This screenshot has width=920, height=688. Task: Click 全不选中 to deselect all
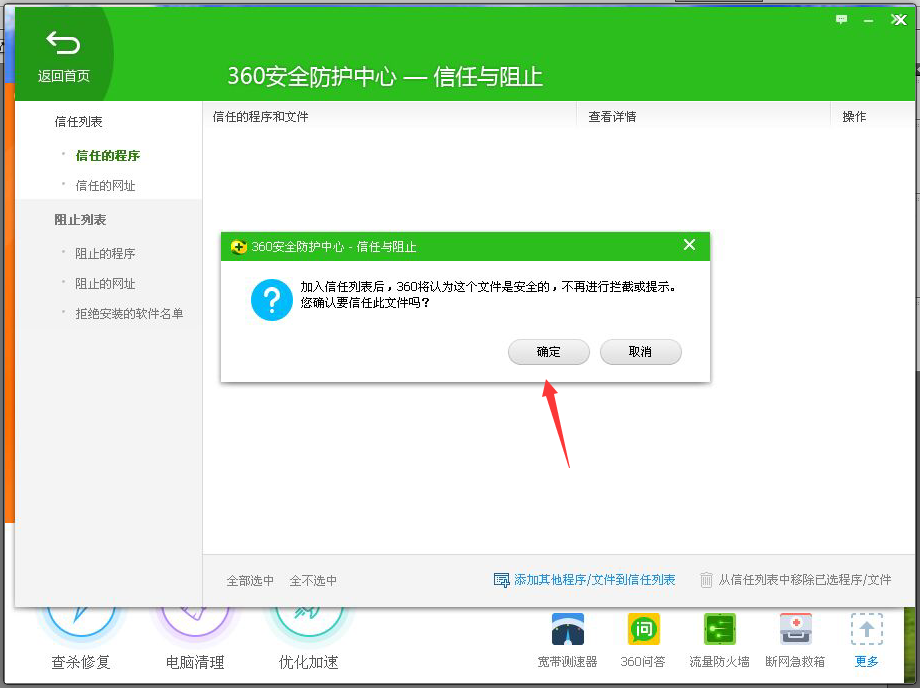pyautogui.click(x=313, y=581)
